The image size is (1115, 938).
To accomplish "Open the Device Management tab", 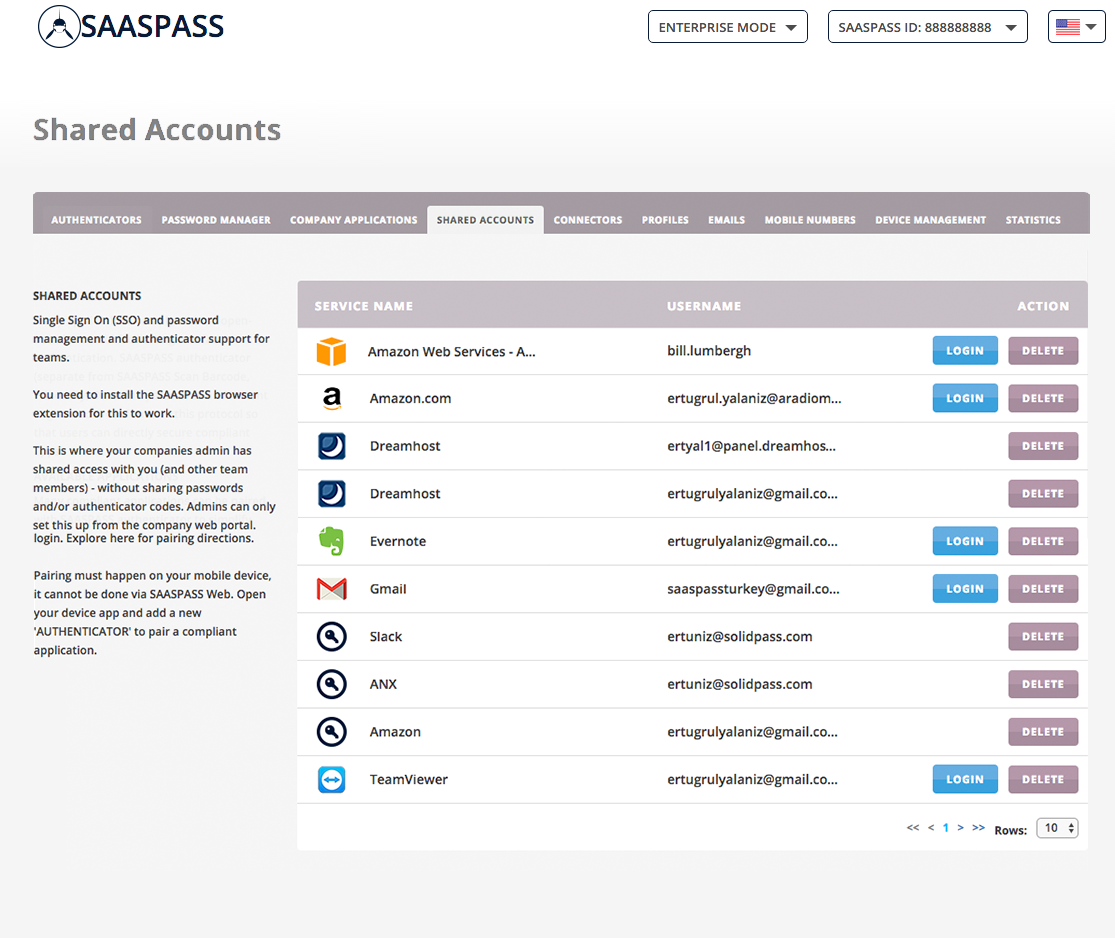I will point(931,220).
